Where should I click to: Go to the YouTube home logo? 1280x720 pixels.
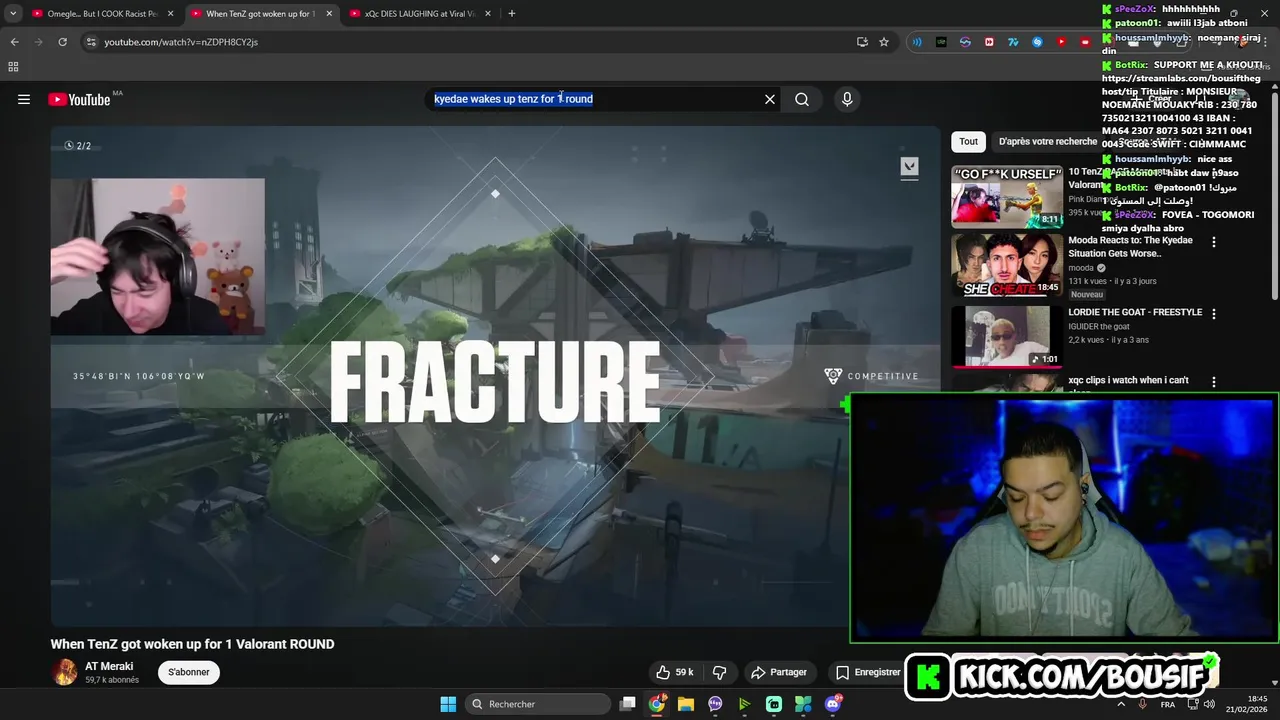[79, 99]
